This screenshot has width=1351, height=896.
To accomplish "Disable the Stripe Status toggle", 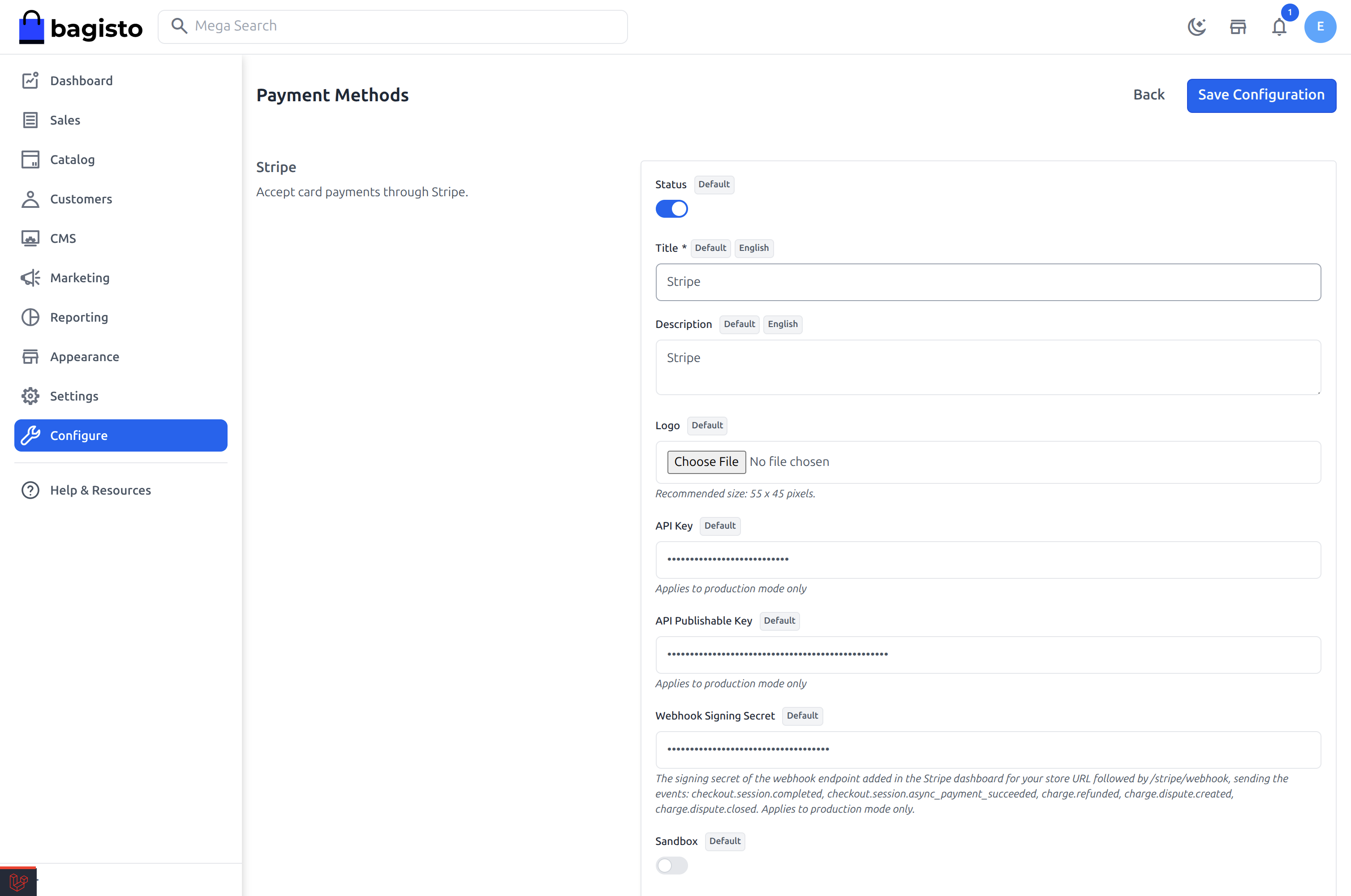I will 671,209.
